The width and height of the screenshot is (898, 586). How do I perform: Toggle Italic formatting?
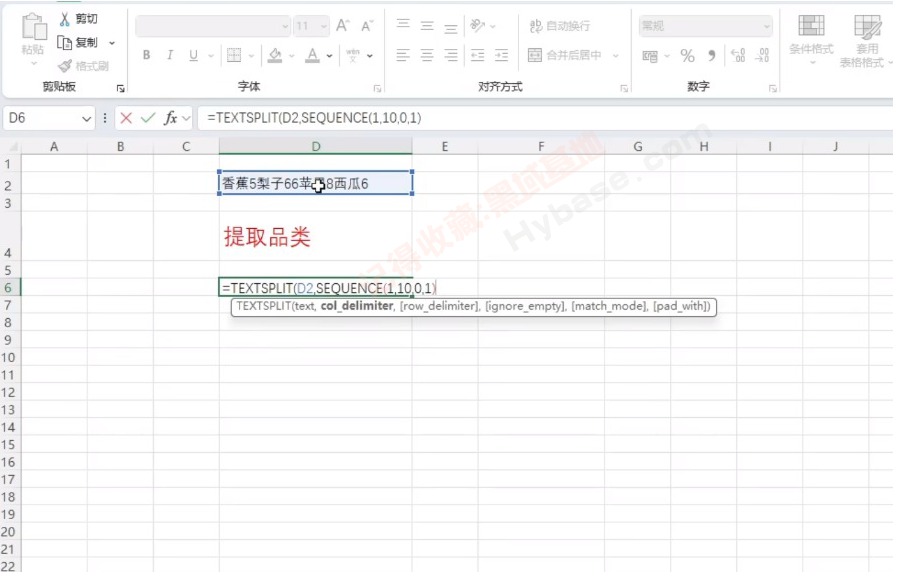point(170,55)
